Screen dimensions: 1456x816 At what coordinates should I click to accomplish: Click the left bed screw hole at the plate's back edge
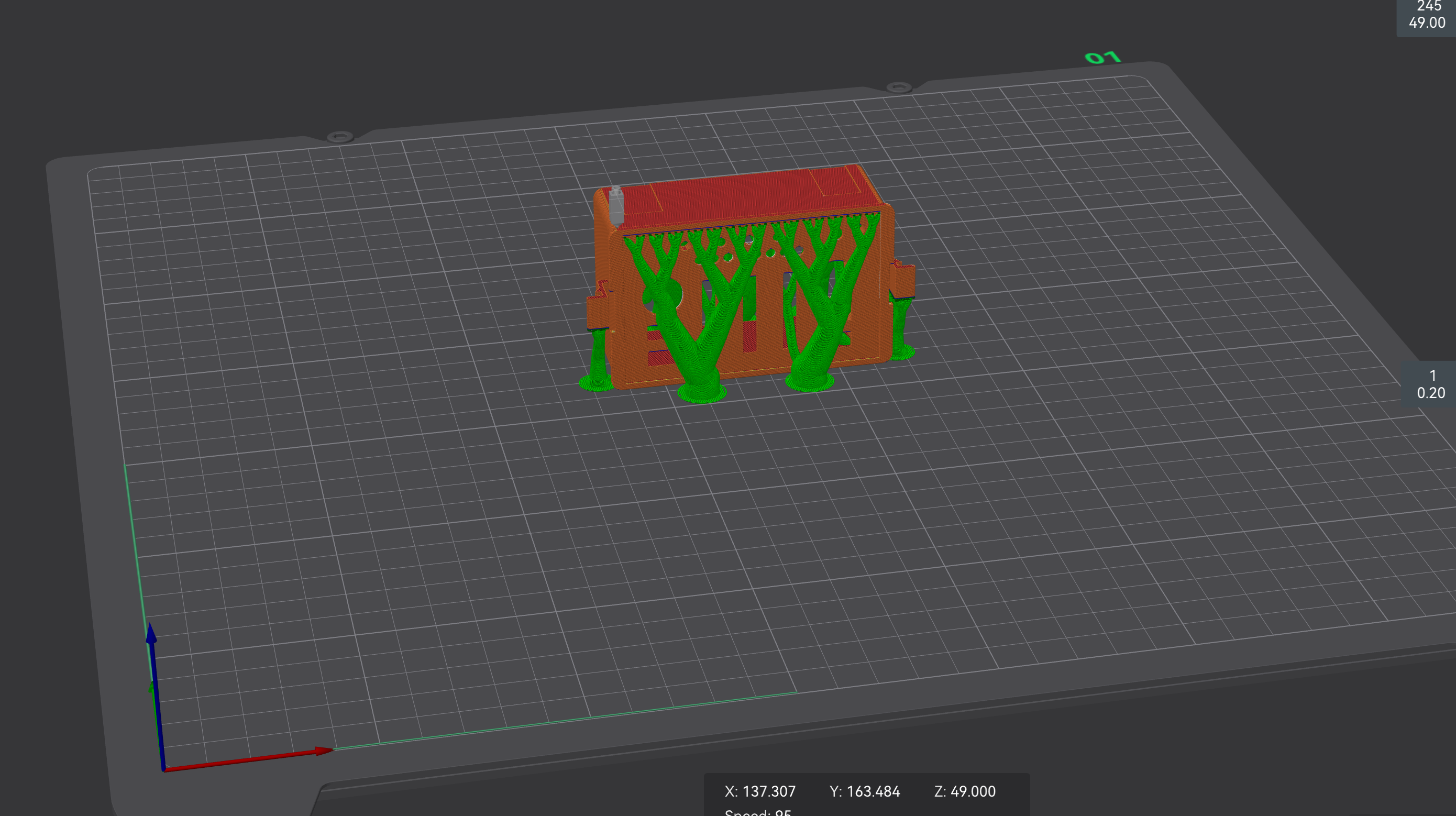point(340,137)
